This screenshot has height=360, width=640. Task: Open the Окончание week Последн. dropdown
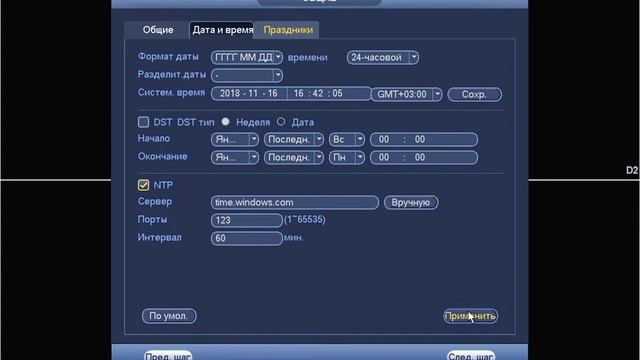click(293, 158)
